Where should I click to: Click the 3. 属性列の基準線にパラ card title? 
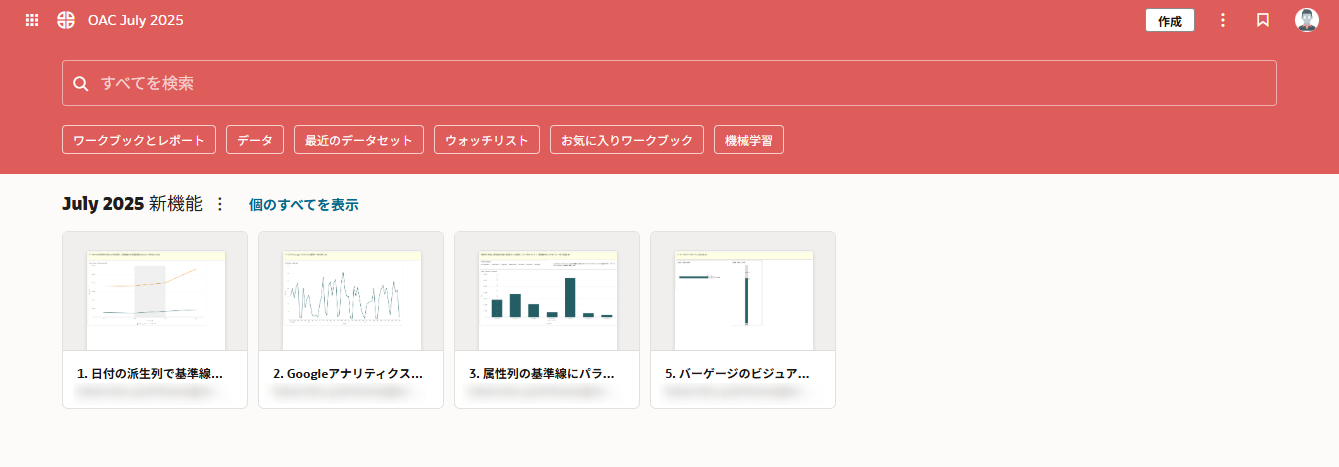point(541,373)
